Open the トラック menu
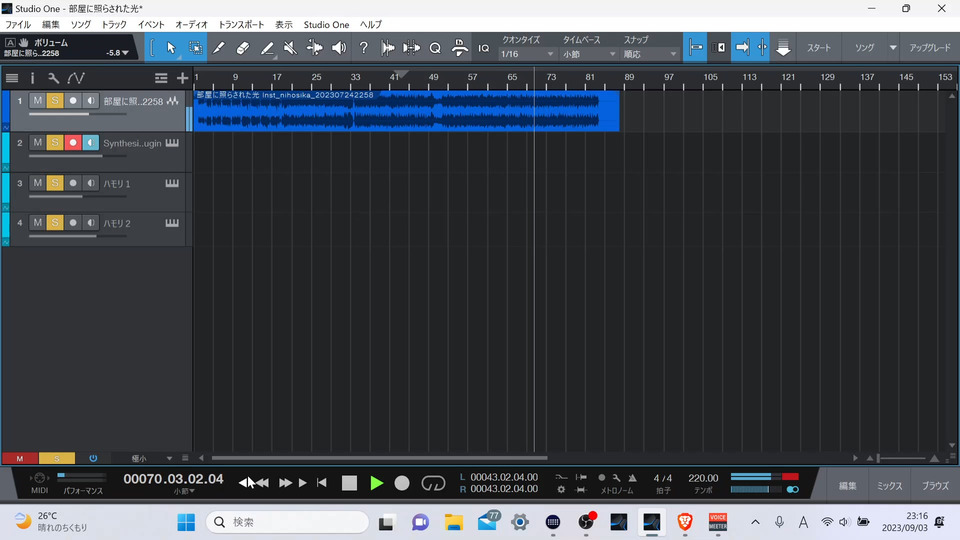 click(x=114, y=24)
